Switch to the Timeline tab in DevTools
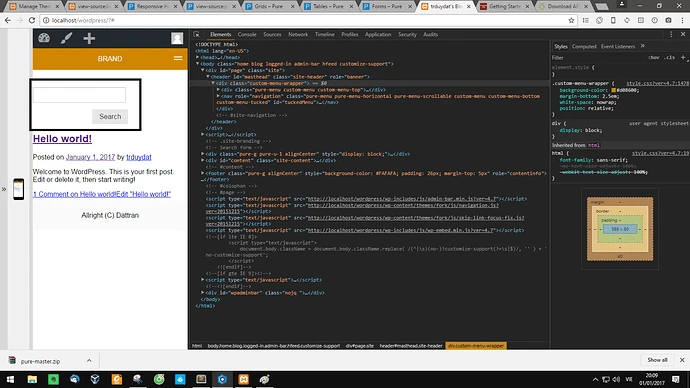 (324, 34)
